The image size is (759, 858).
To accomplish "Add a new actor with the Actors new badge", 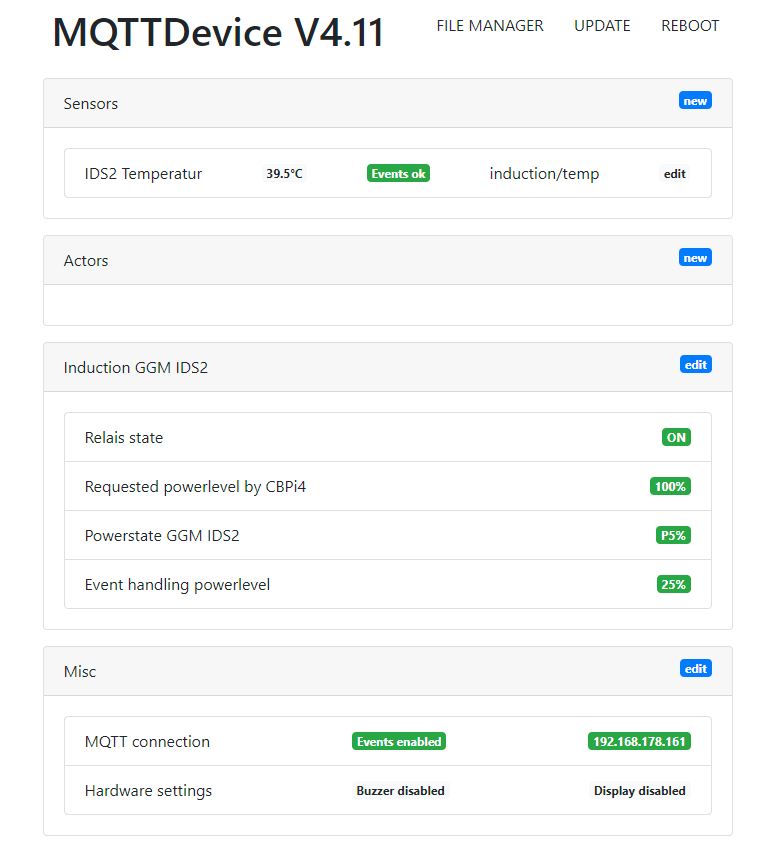I will point(695,258).
